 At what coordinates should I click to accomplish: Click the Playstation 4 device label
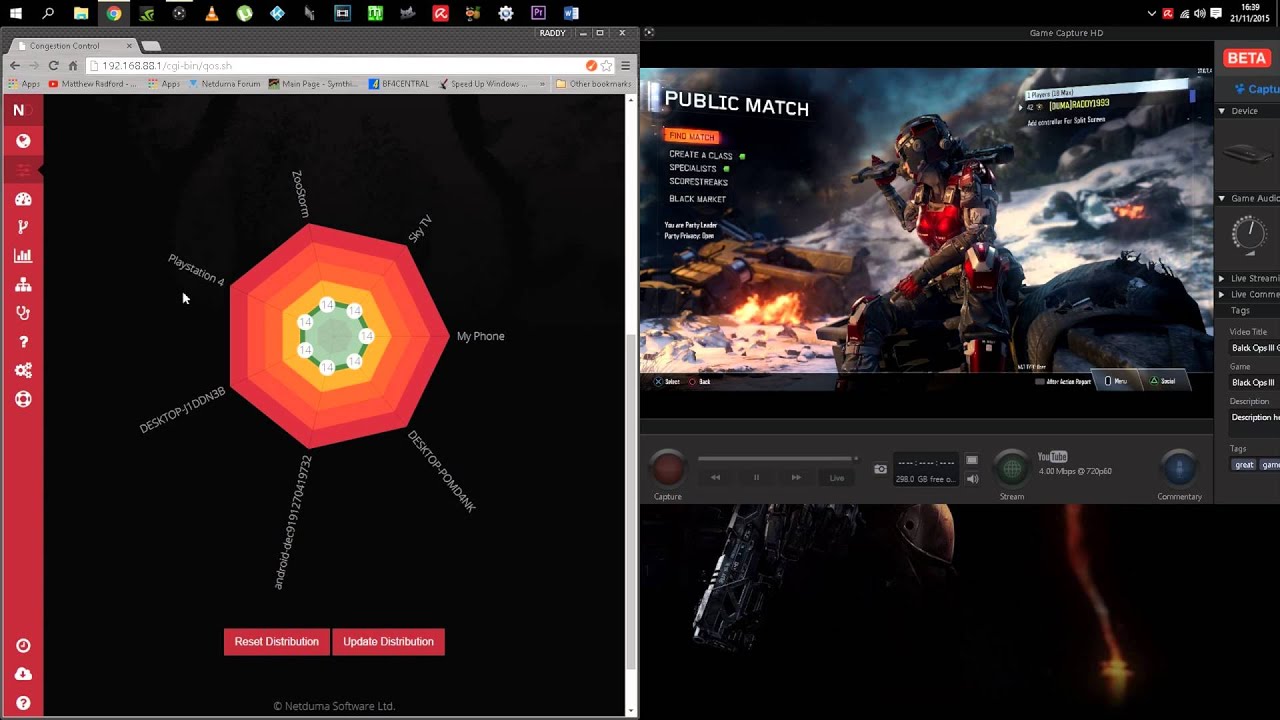196,270
